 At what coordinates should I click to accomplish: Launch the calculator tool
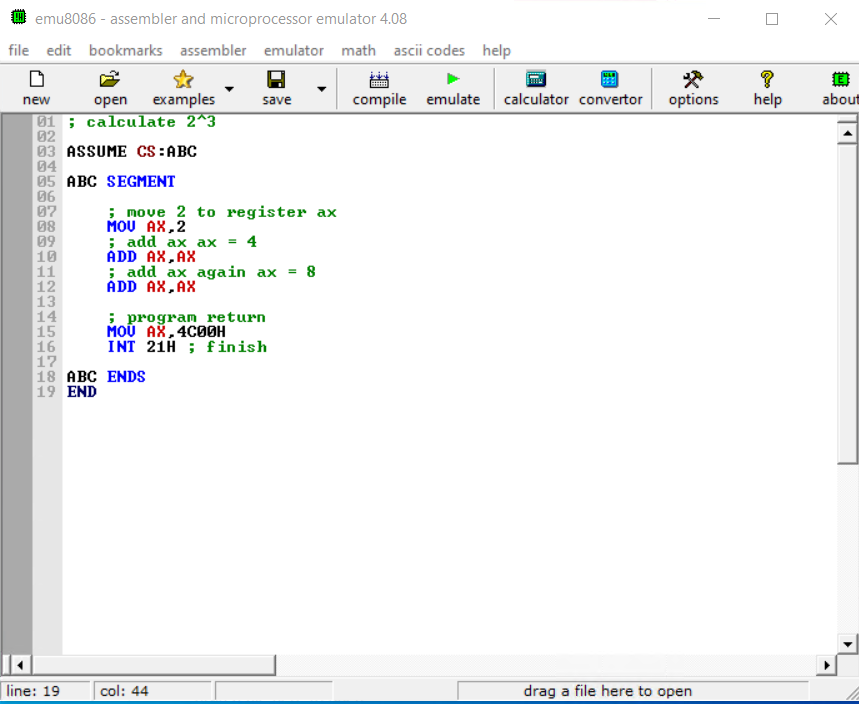coord(536,88)
